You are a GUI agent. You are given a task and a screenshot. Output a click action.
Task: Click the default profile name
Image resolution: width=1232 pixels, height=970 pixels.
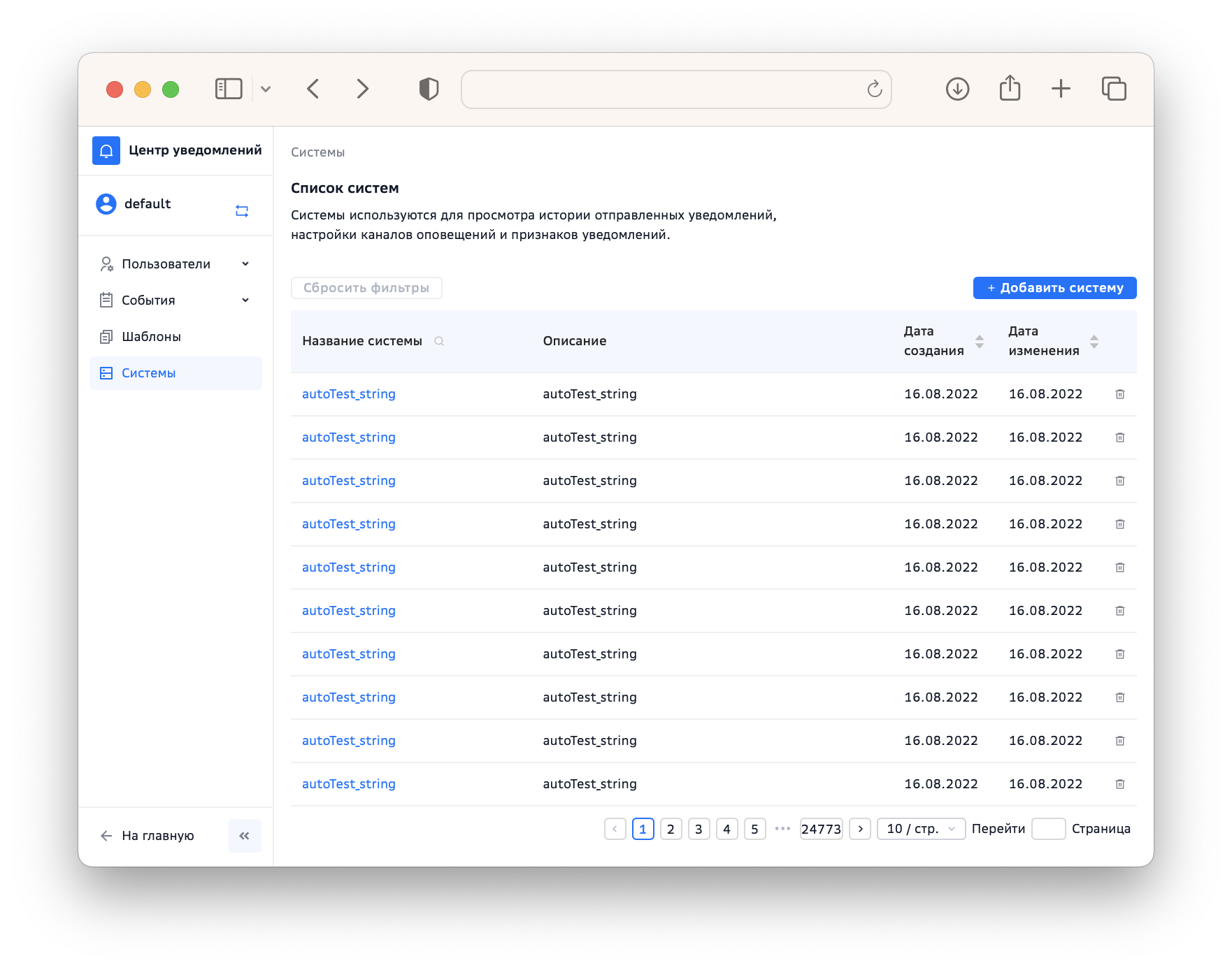click(148, 204)
